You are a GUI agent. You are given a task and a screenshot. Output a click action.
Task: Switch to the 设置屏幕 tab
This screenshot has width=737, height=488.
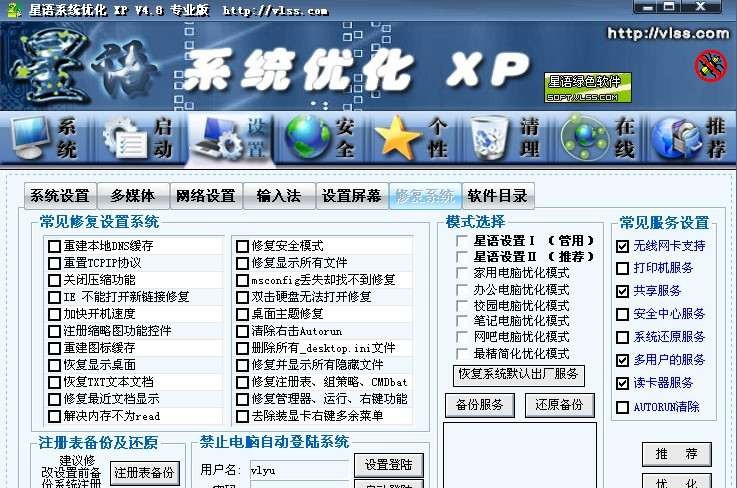pyautogui.click(x=352, y=196)
